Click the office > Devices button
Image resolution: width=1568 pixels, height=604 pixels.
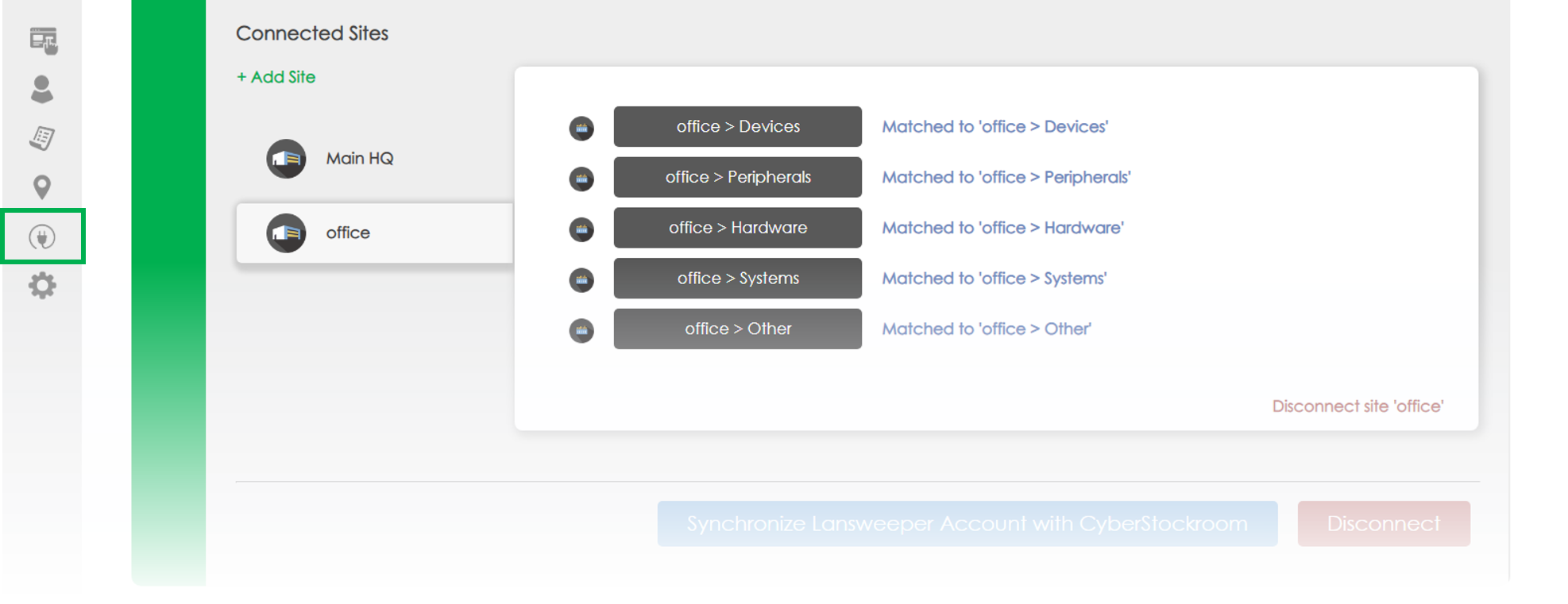pyautogui.click(x=737, y=127)
